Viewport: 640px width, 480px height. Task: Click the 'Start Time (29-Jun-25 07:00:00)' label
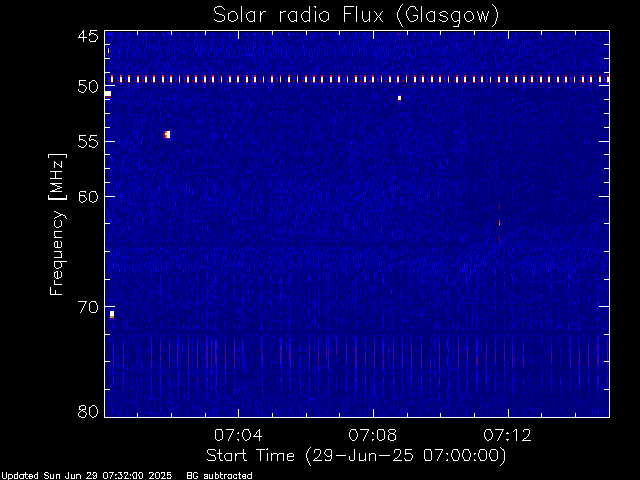coord(356,456)
